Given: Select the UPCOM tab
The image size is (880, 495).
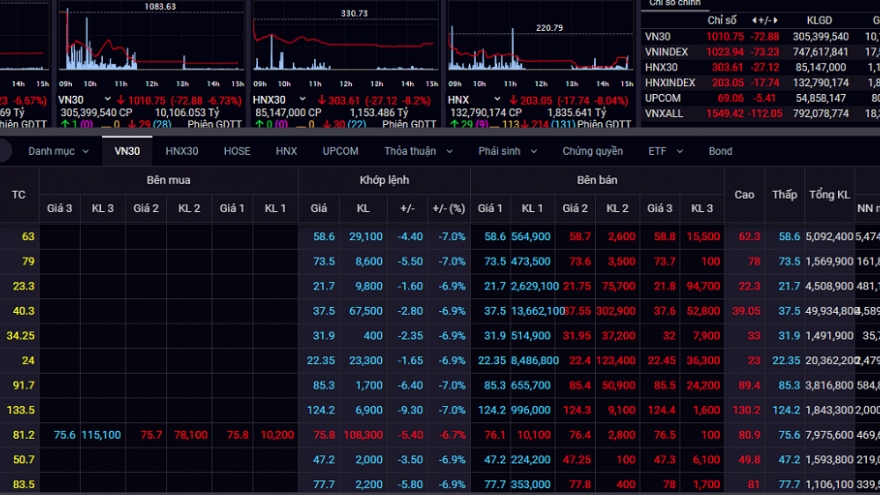Looking at the screenshot, I should coord(340,152).
